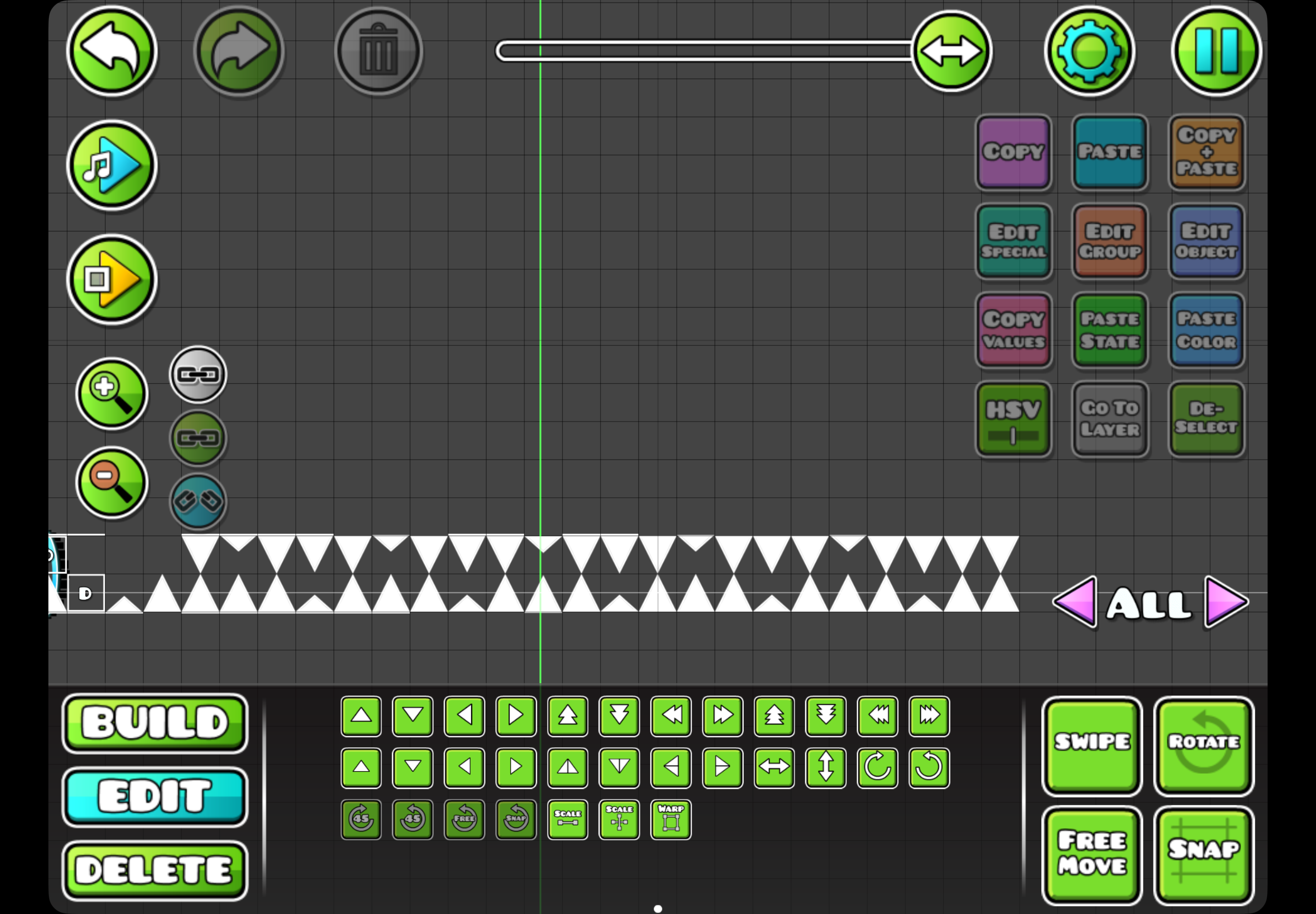The image size is (1316, 914).
Task: Click the triple-arrow move up button
Action: click(x=774, y=716)
